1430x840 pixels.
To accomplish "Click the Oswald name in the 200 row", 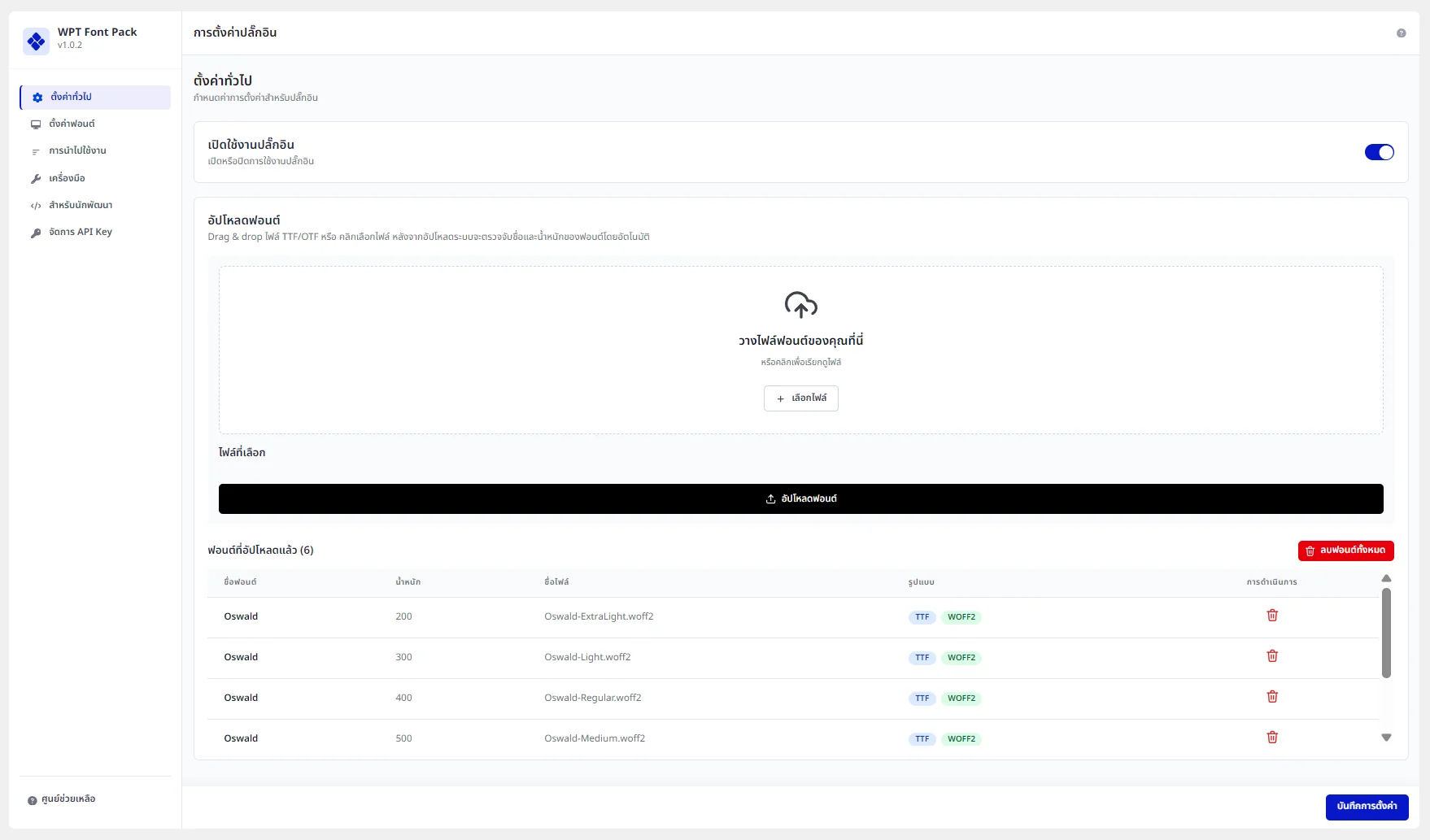I will pos(241,616).
